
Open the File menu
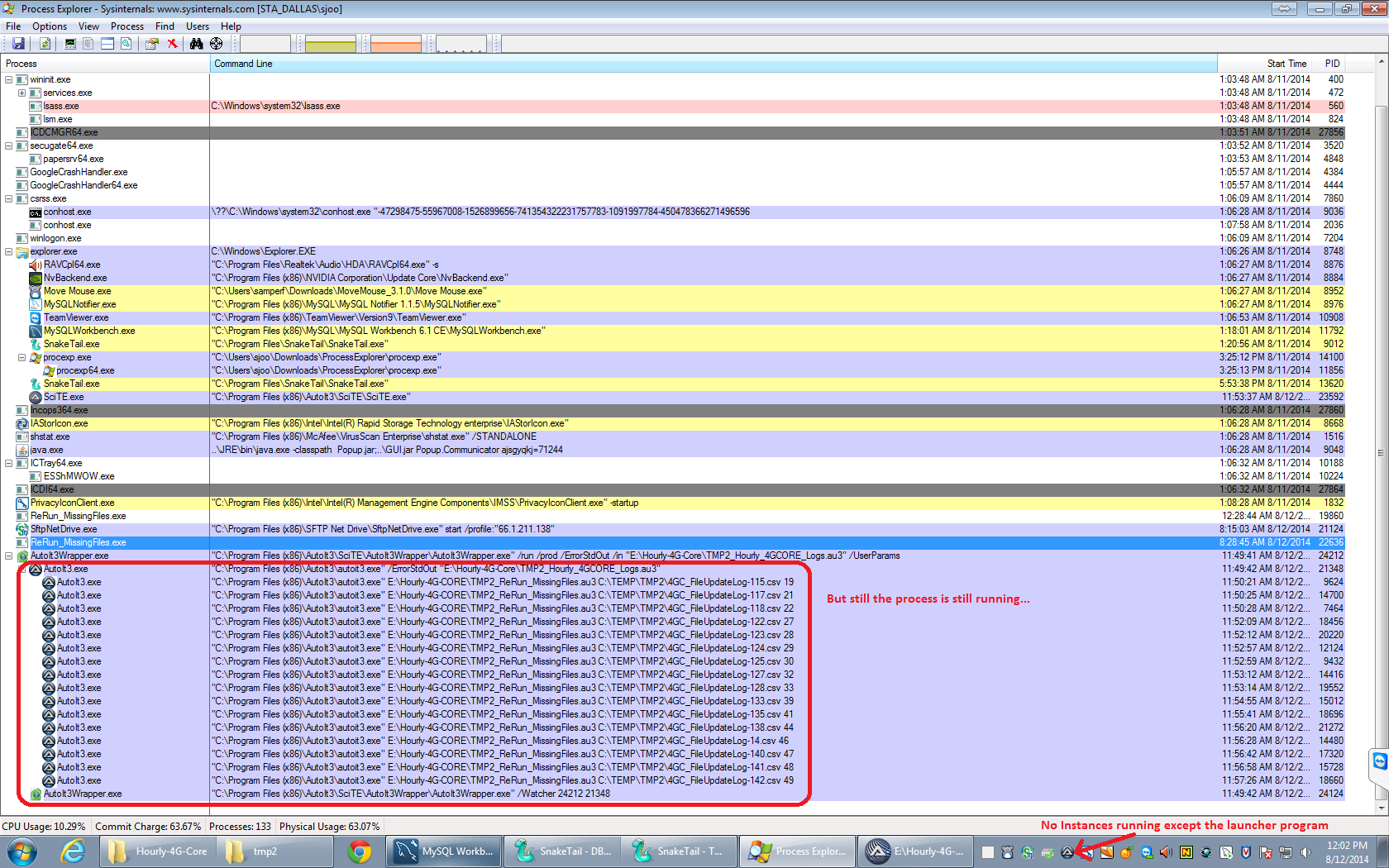point(13,26)
